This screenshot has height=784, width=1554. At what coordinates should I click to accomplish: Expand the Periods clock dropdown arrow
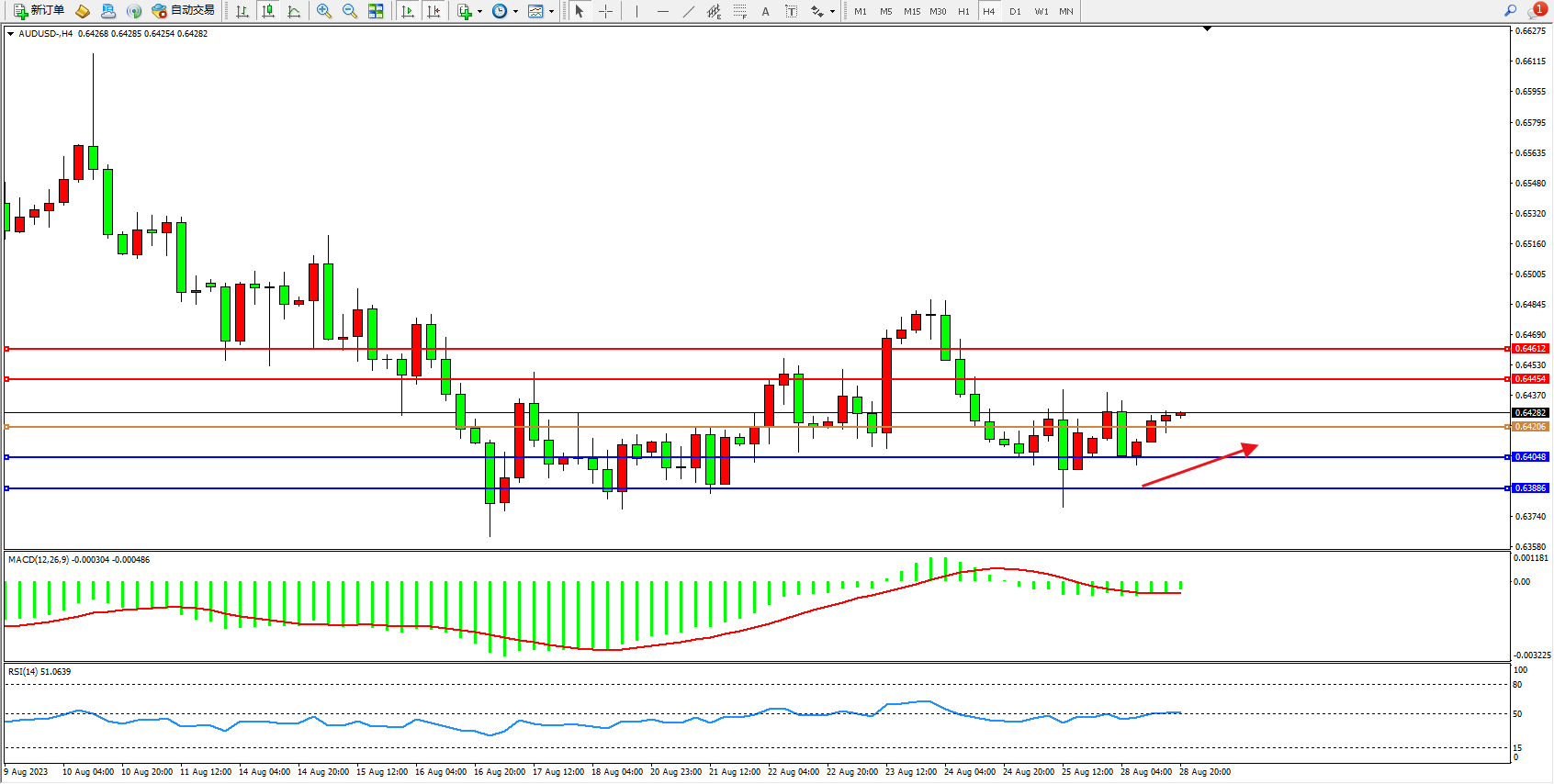515,12
